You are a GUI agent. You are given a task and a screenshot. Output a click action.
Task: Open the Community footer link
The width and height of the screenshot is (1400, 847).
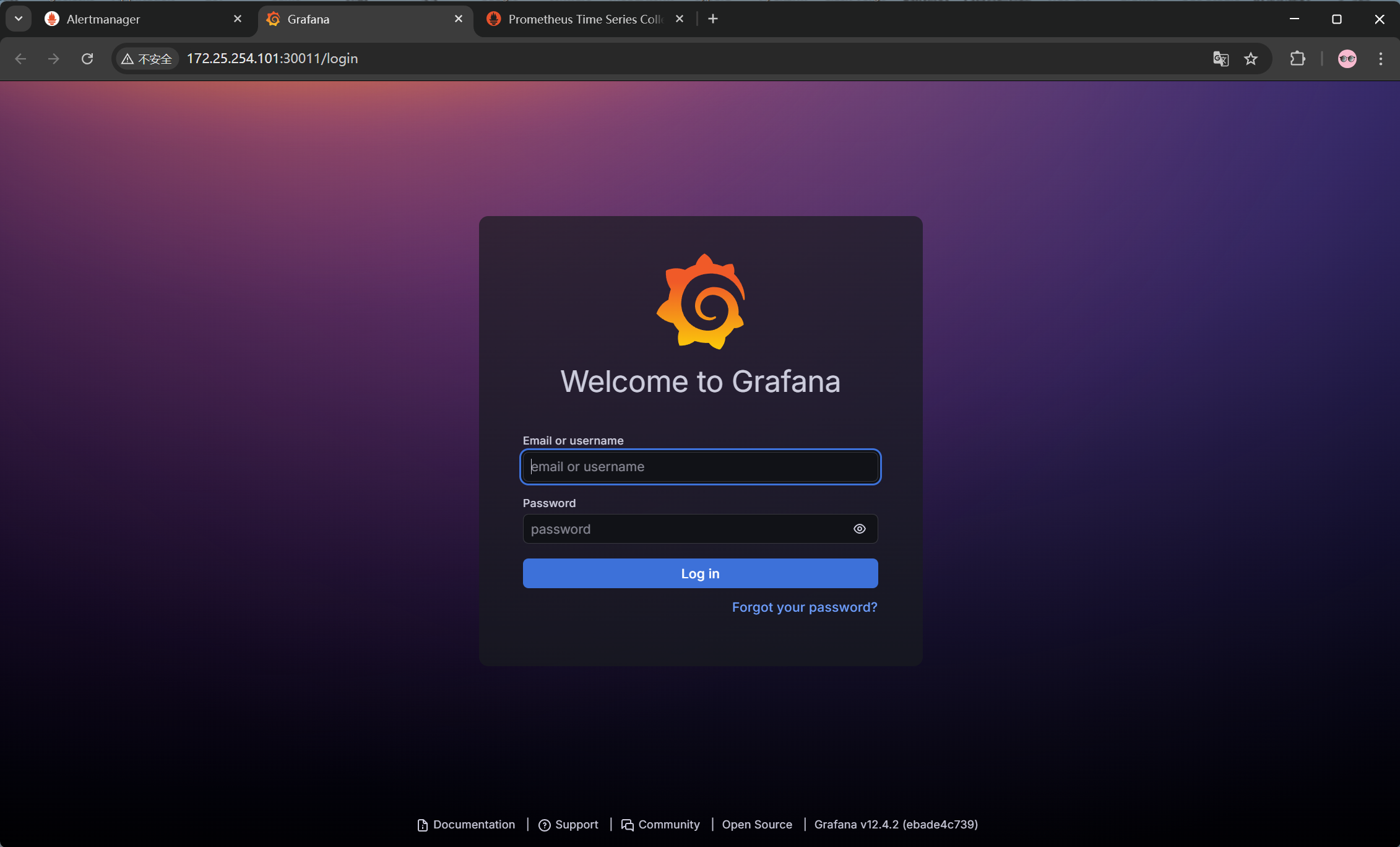pos(660,825)
